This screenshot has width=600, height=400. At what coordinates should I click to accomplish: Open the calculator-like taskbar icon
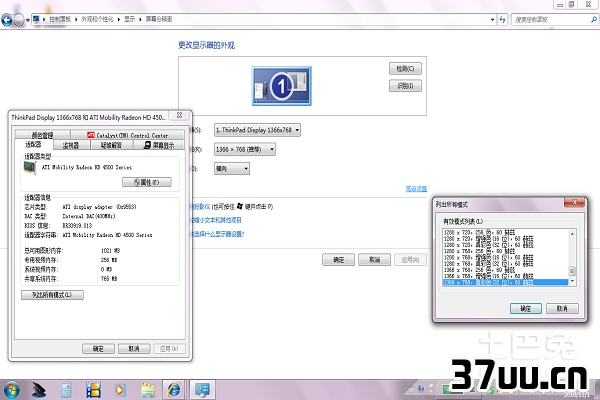[x=66, y=390]
